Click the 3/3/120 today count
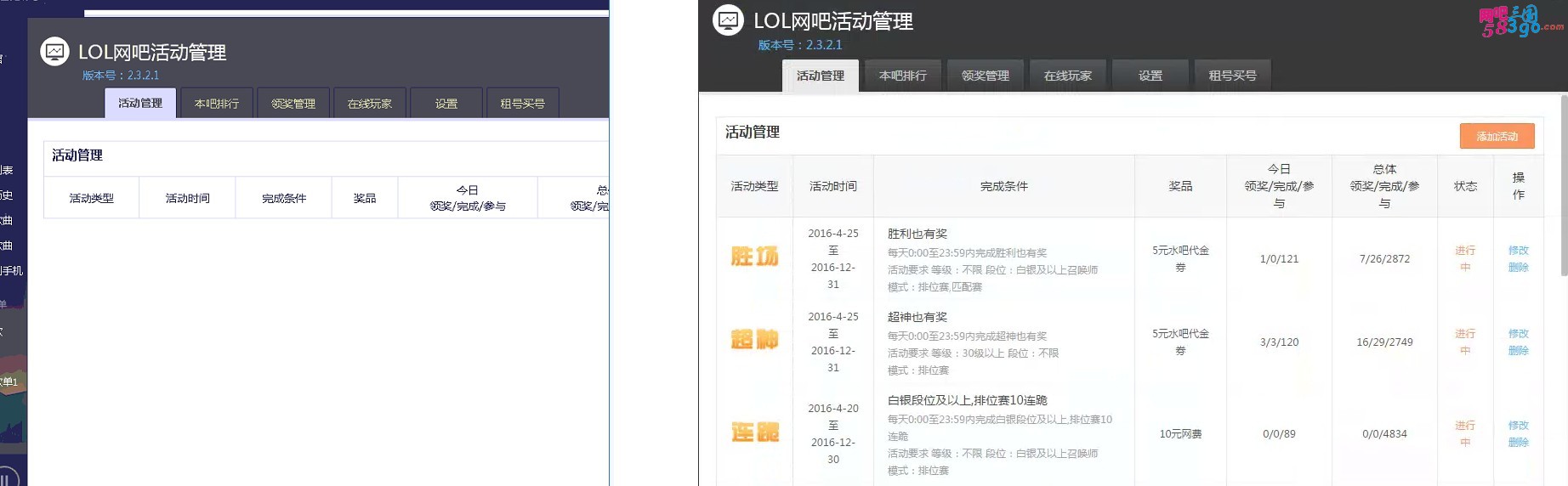The height and width of the screenshot is (486, 1568). click(x=1279, y=342)
